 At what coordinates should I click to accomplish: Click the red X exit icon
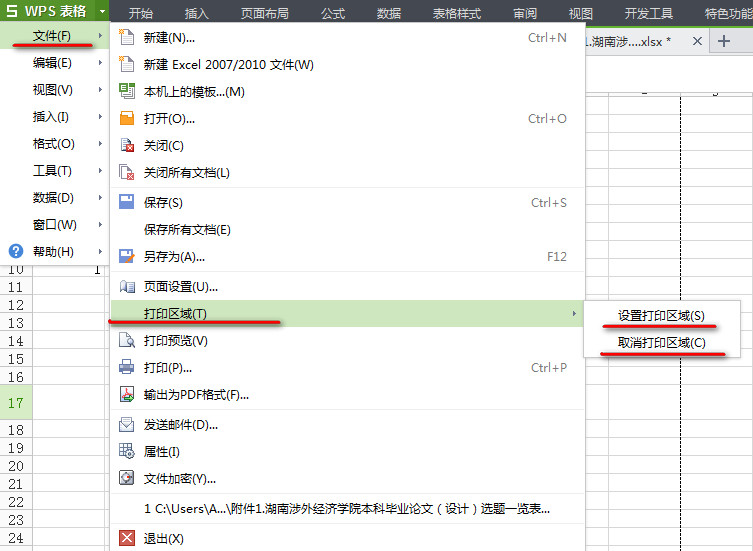click(127, 538)
